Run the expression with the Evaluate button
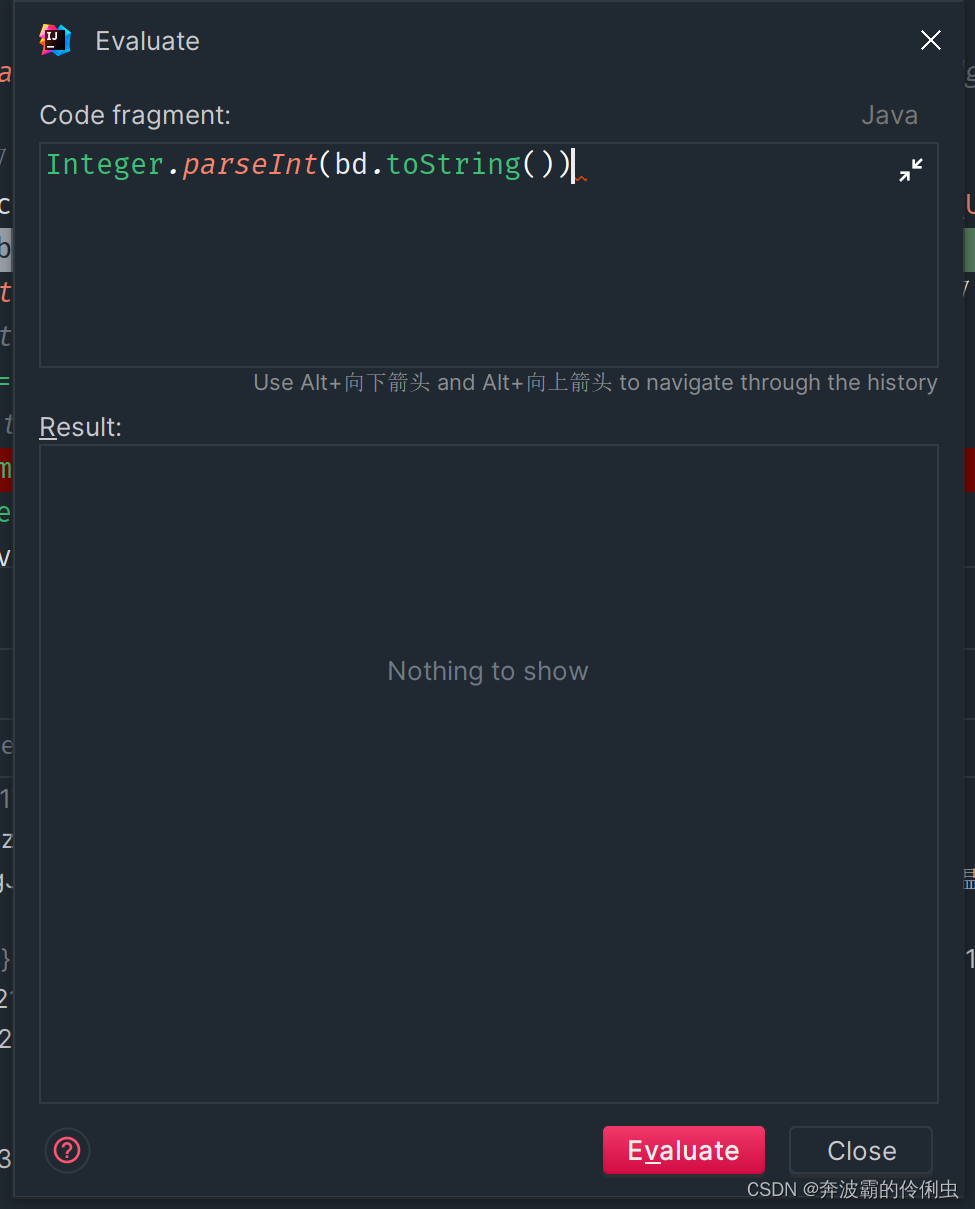 [684, 1150]
